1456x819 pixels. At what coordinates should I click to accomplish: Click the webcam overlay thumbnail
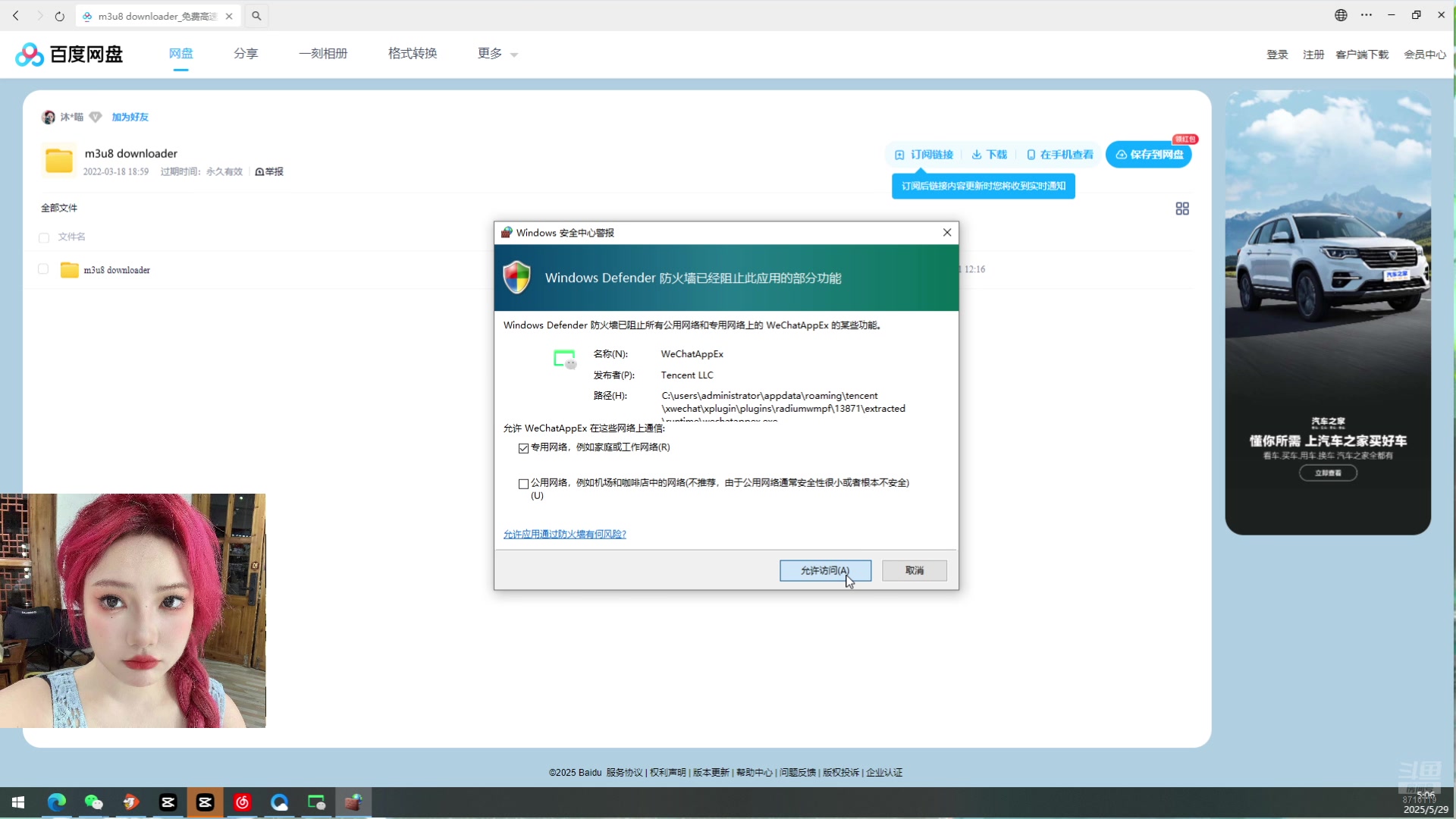(133, 610)
